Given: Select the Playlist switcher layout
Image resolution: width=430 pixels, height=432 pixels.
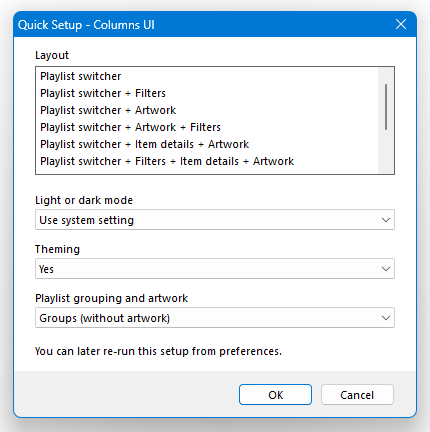Looking at the screenshot, I should pos(209,76).
